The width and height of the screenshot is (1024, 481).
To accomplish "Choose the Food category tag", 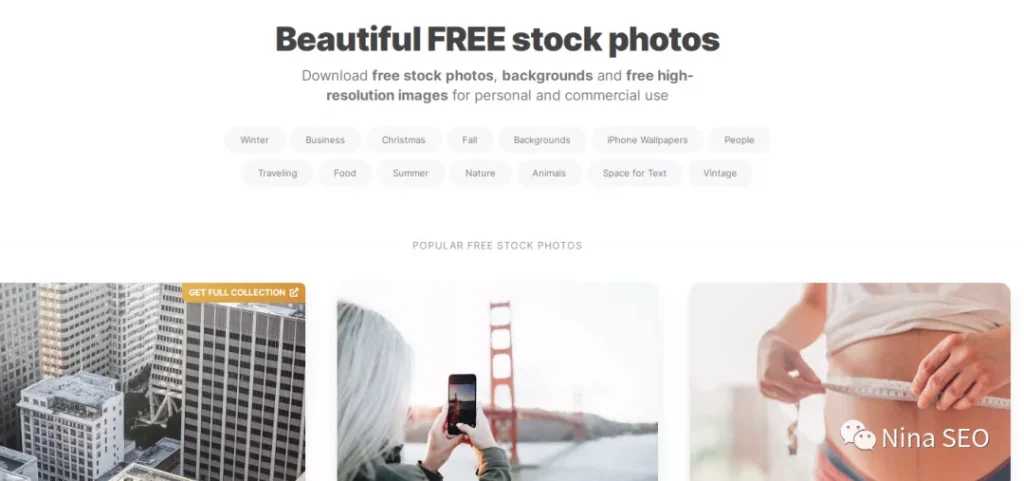I will pyautogui.click(x=345, y=173).
